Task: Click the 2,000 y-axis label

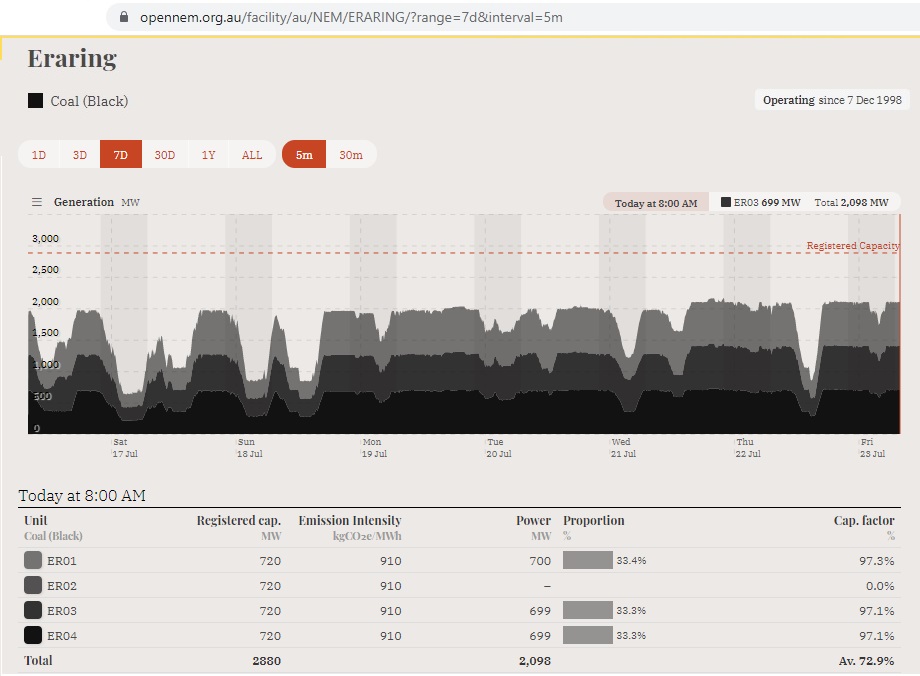Action: [45, 301]
